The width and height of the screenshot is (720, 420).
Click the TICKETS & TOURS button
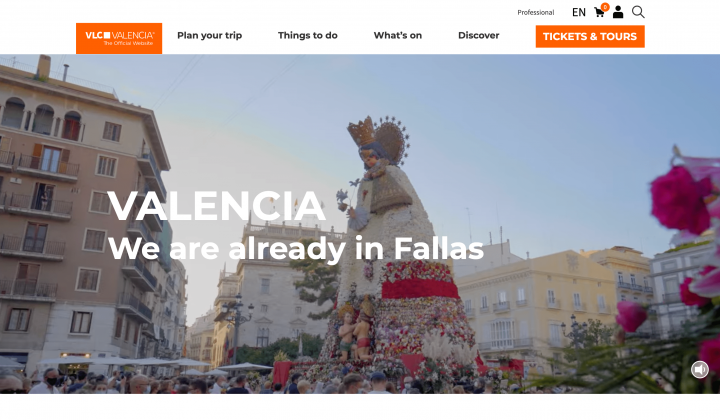tap(590, 36)
